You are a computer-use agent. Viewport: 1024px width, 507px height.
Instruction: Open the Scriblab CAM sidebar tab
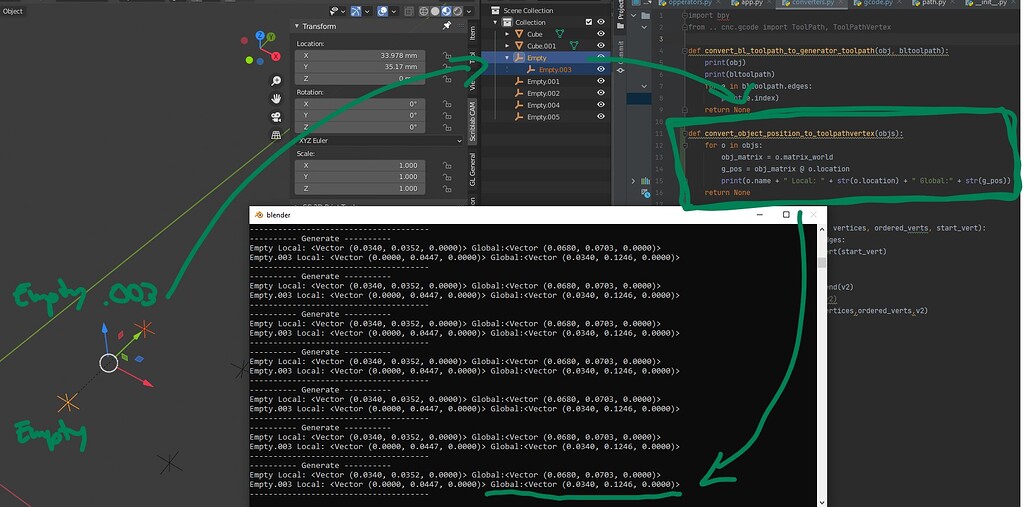coord(473,123)
